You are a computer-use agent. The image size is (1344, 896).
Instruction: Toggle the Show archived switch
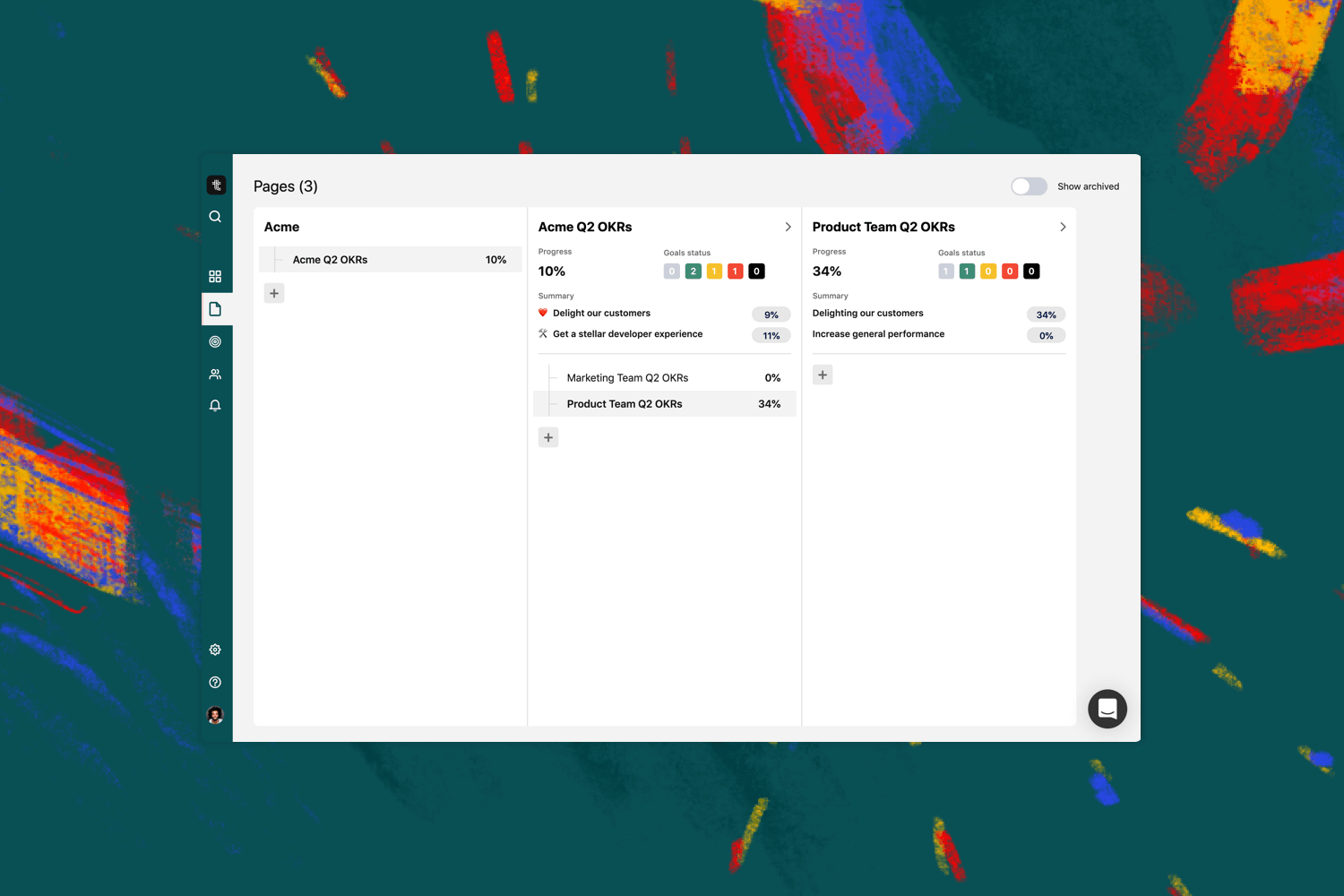click(x=1029, y=186)
